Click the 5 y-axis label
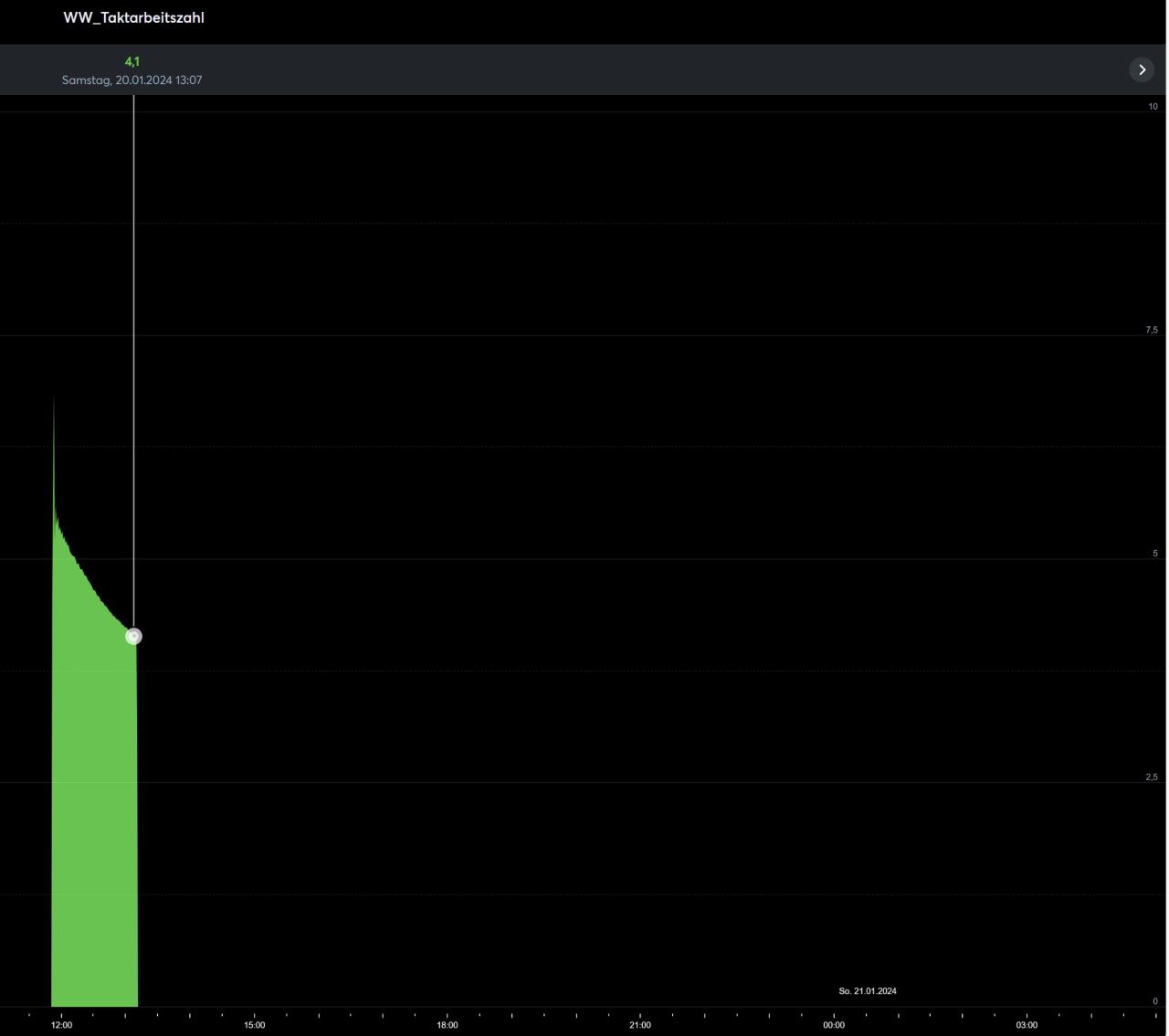Viewport: 1169px width, 1036px height. [1154, 554]
